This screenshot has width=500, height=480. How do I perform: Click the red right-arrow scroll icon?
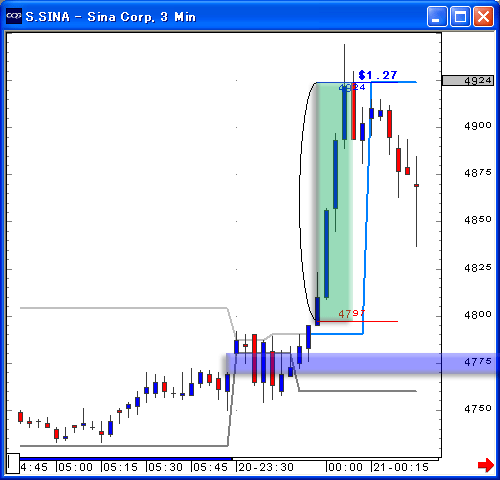coord(485,465)
